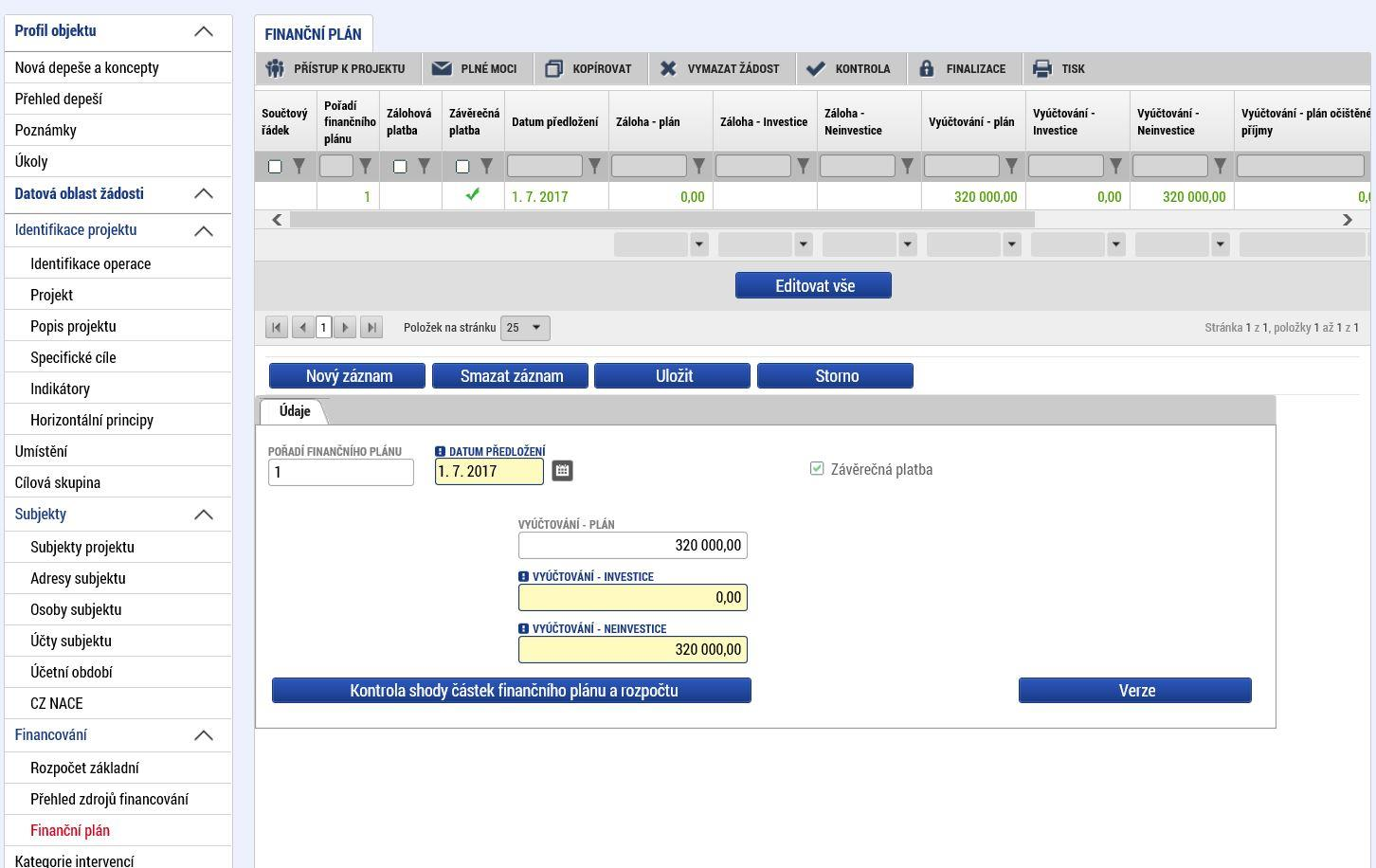Go to last page of the grid
This screenshot has width=1376, height=868.
click(371, 327)
